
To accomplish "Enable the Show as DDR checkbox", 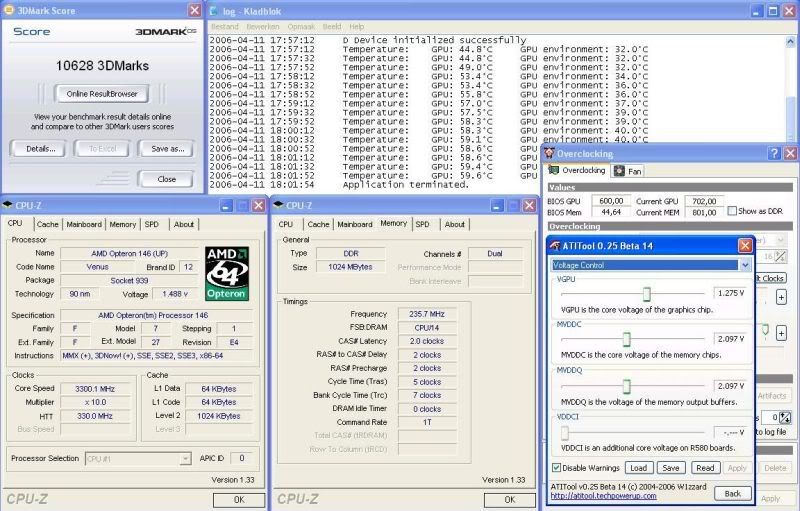I will [733, 211].
